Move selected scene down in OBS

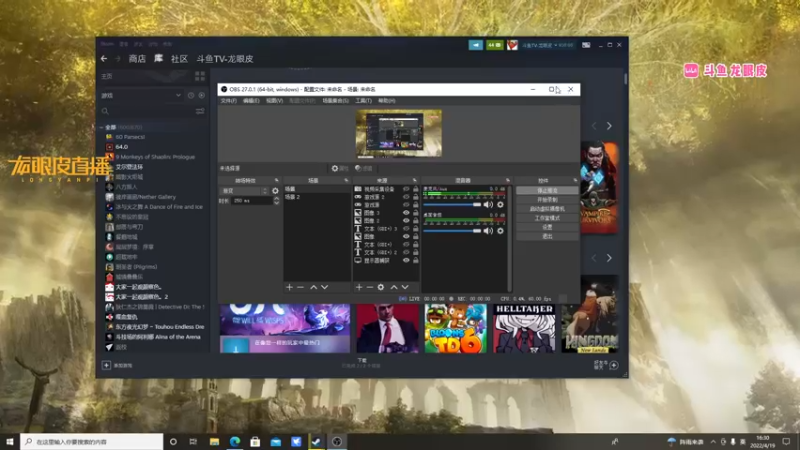click(x=324, y=287)
